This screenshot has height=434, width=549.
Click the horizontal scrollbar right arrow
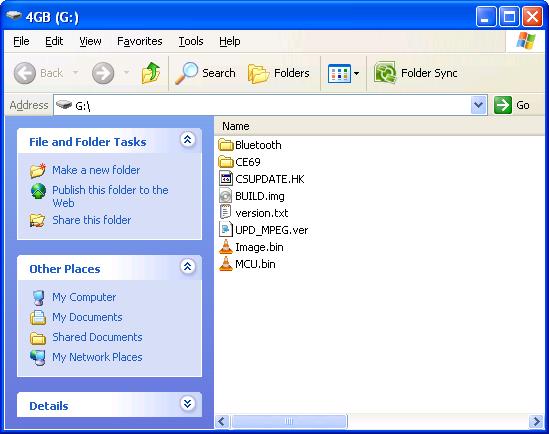(x=536, y=421)
